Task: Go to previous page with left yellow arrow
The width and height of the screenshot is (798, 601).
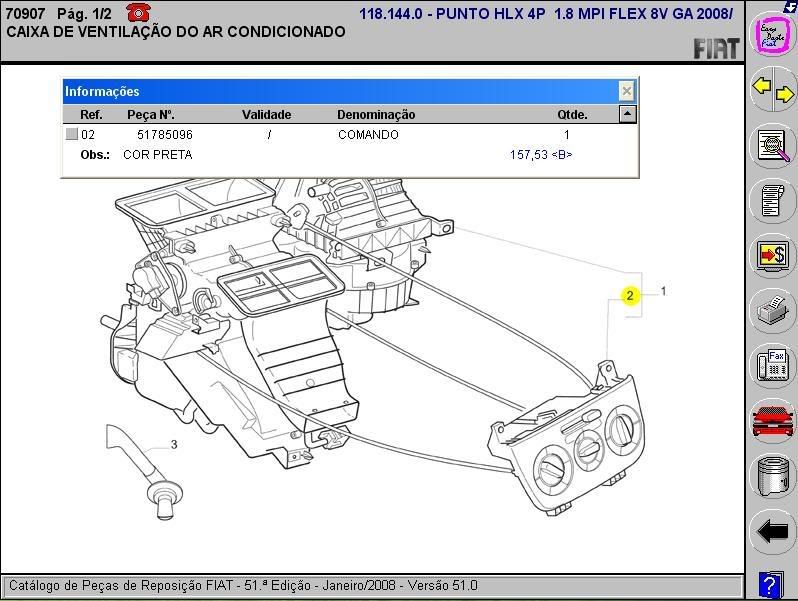Action: click(762, 86)
